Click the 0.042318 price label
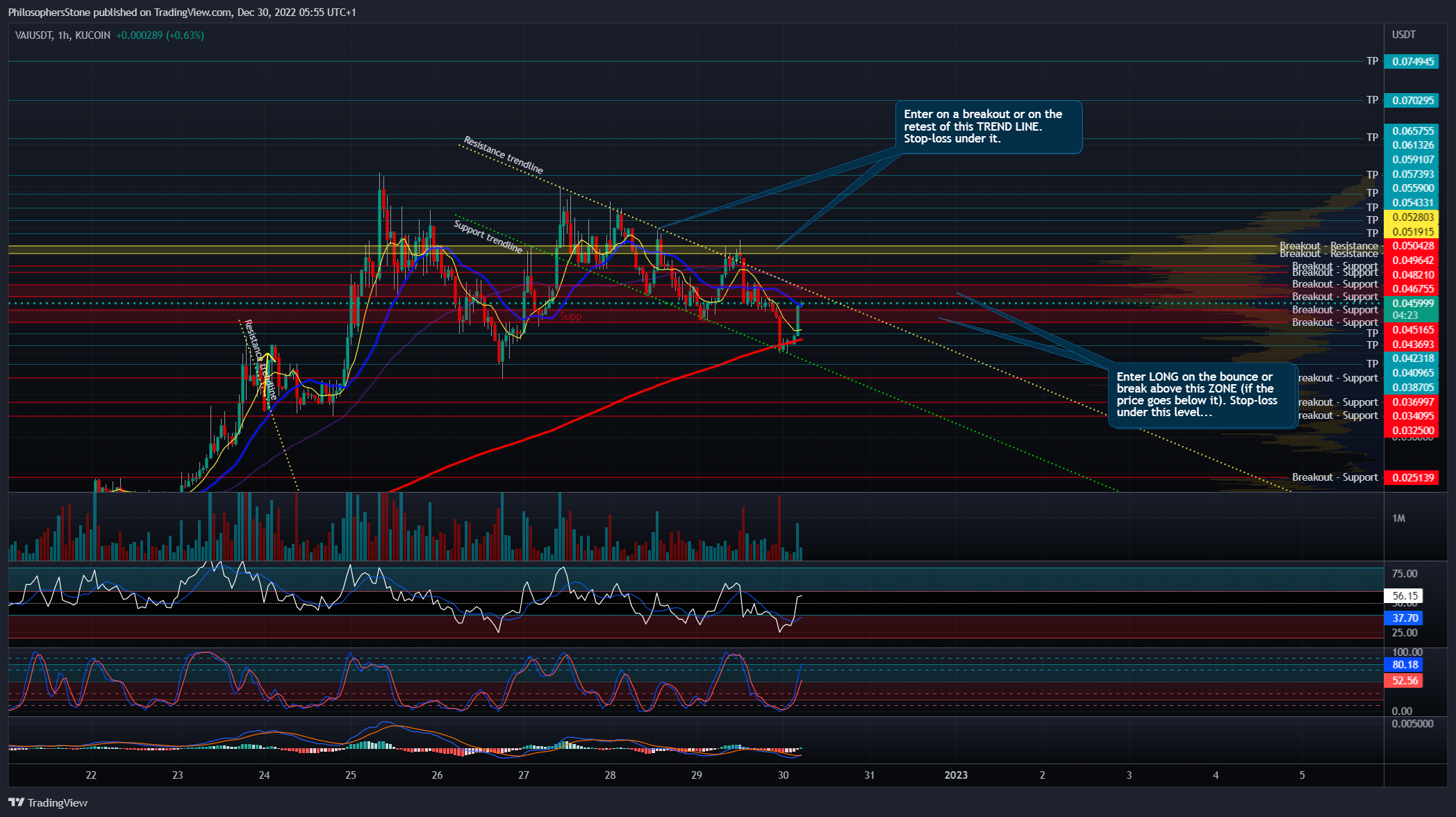This screenshot has width=1456, height=817. click(1411, 359)
